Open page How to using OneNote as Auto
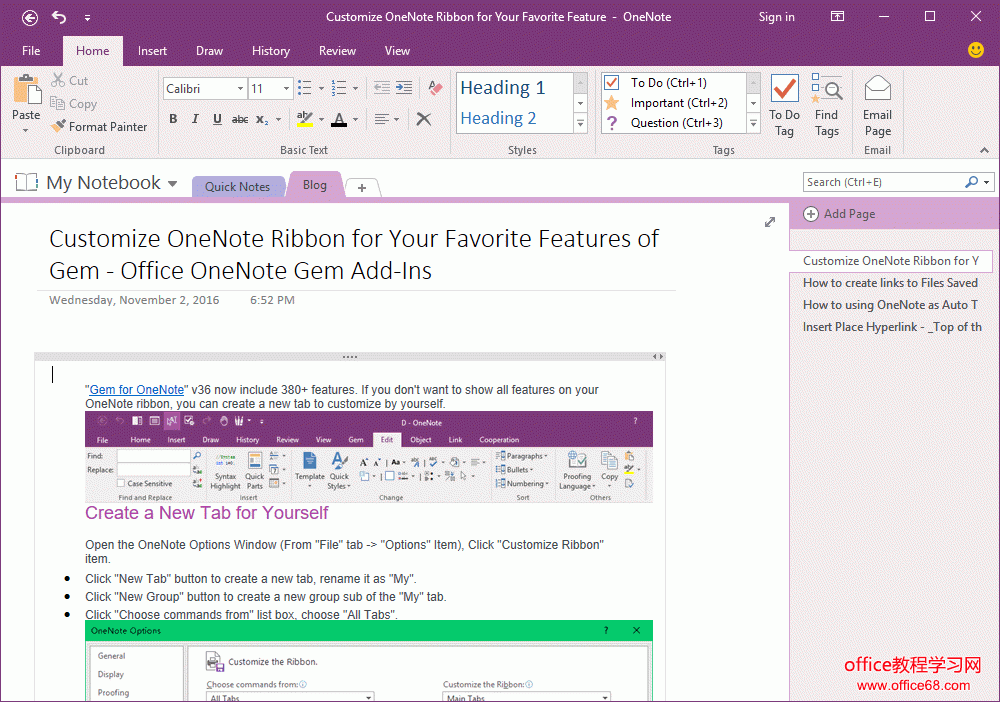The height and width of the screenshot is (702, 1000). click(x=890, y=305)
